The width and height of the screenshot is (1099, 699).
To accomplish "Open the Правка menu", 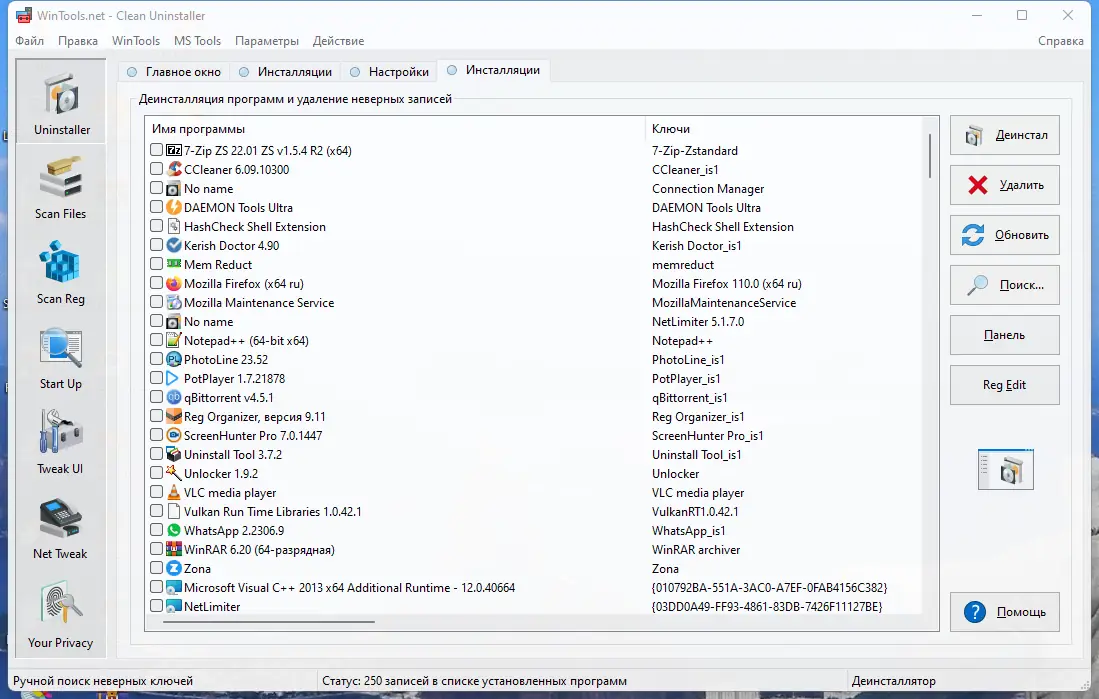I will (78, 41).
